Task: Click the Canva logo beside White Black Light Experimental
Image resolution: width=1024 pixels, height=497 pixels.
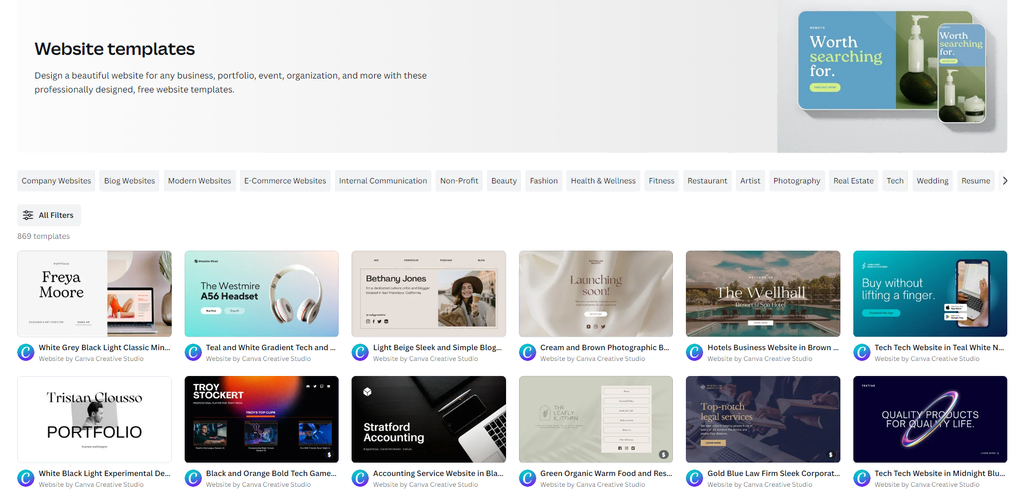Action: pos(26,478)
